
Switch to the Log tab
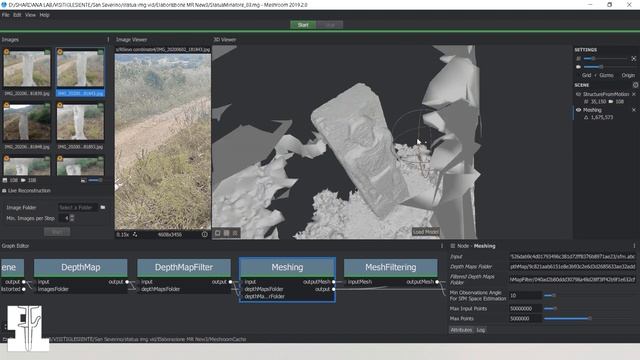(x=481, y=330)
